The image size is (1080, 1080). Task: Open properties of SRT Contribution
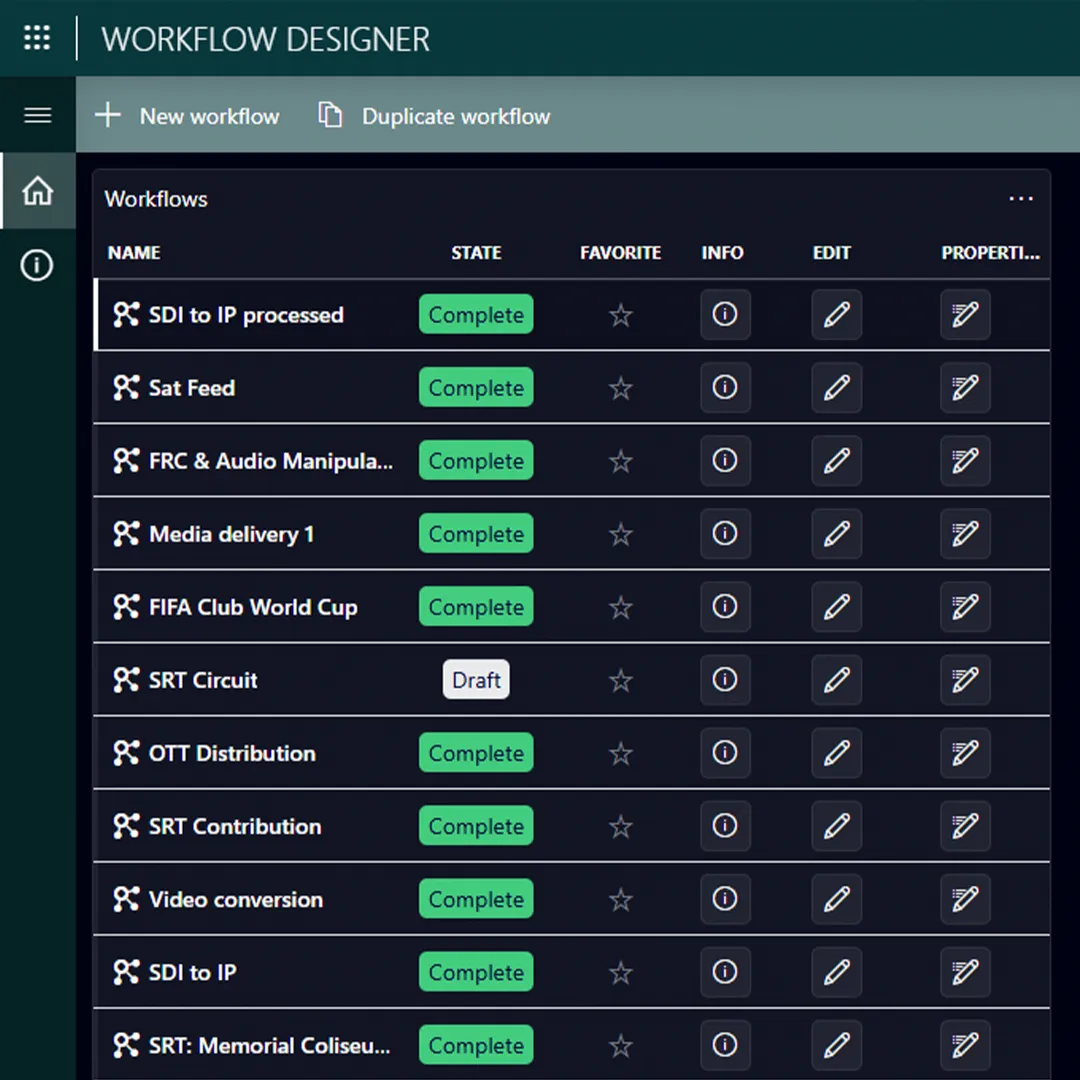[965, 825]
